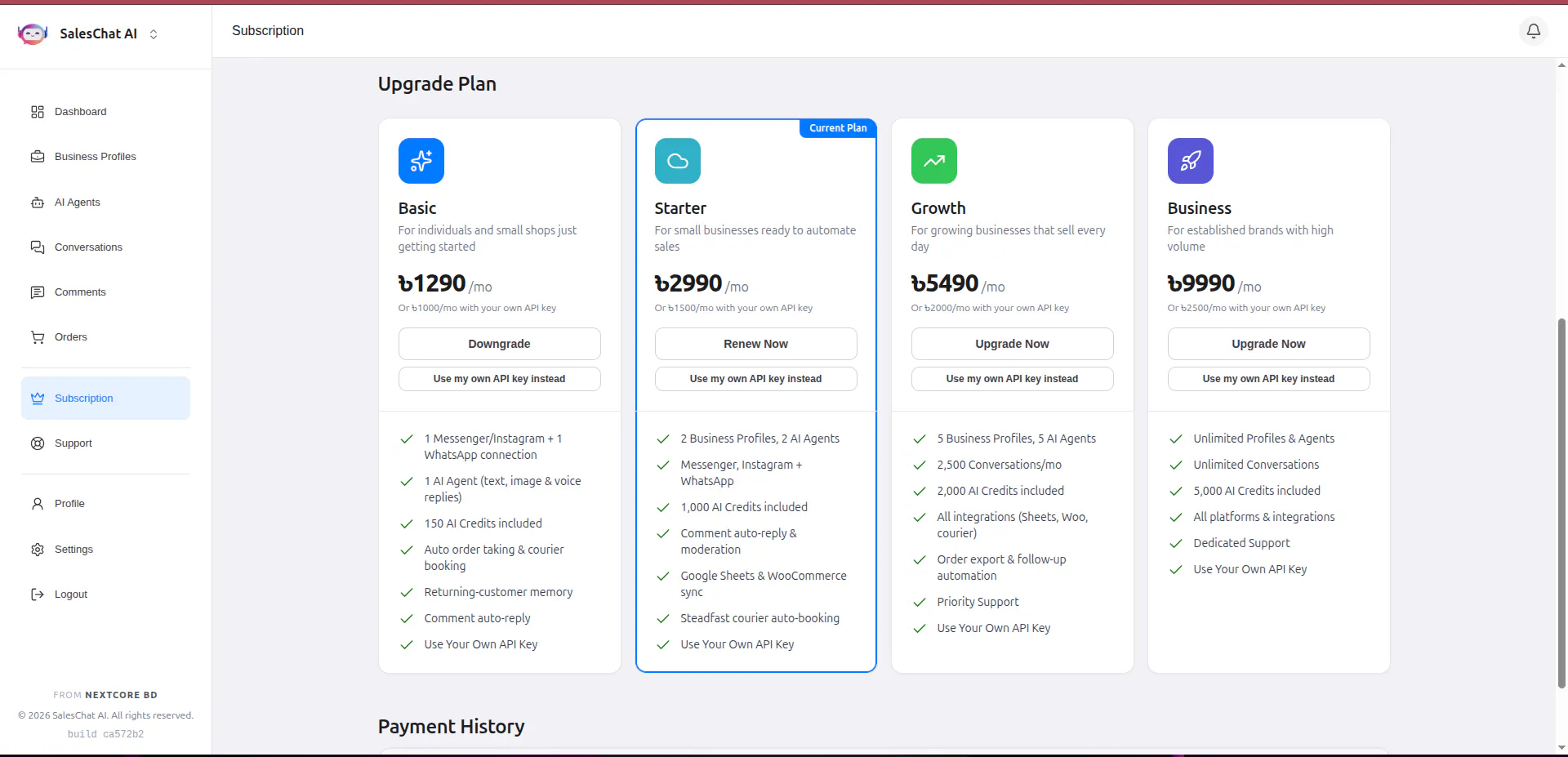Click Downgrade on Basic plan
Image resolution: width=1568 pixels, height=757 pixels.
pos(500,344)
